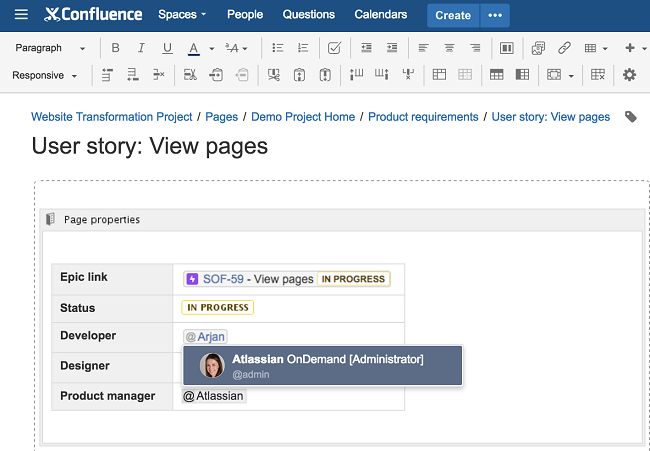This screenshot has width=650, height=451.
Task: Apply bold formatting
Action: (116, 48)
